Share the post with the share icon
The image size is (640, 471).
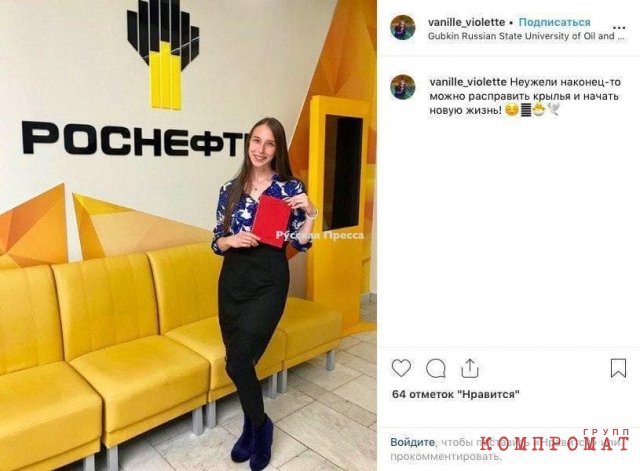pos(469,368)
